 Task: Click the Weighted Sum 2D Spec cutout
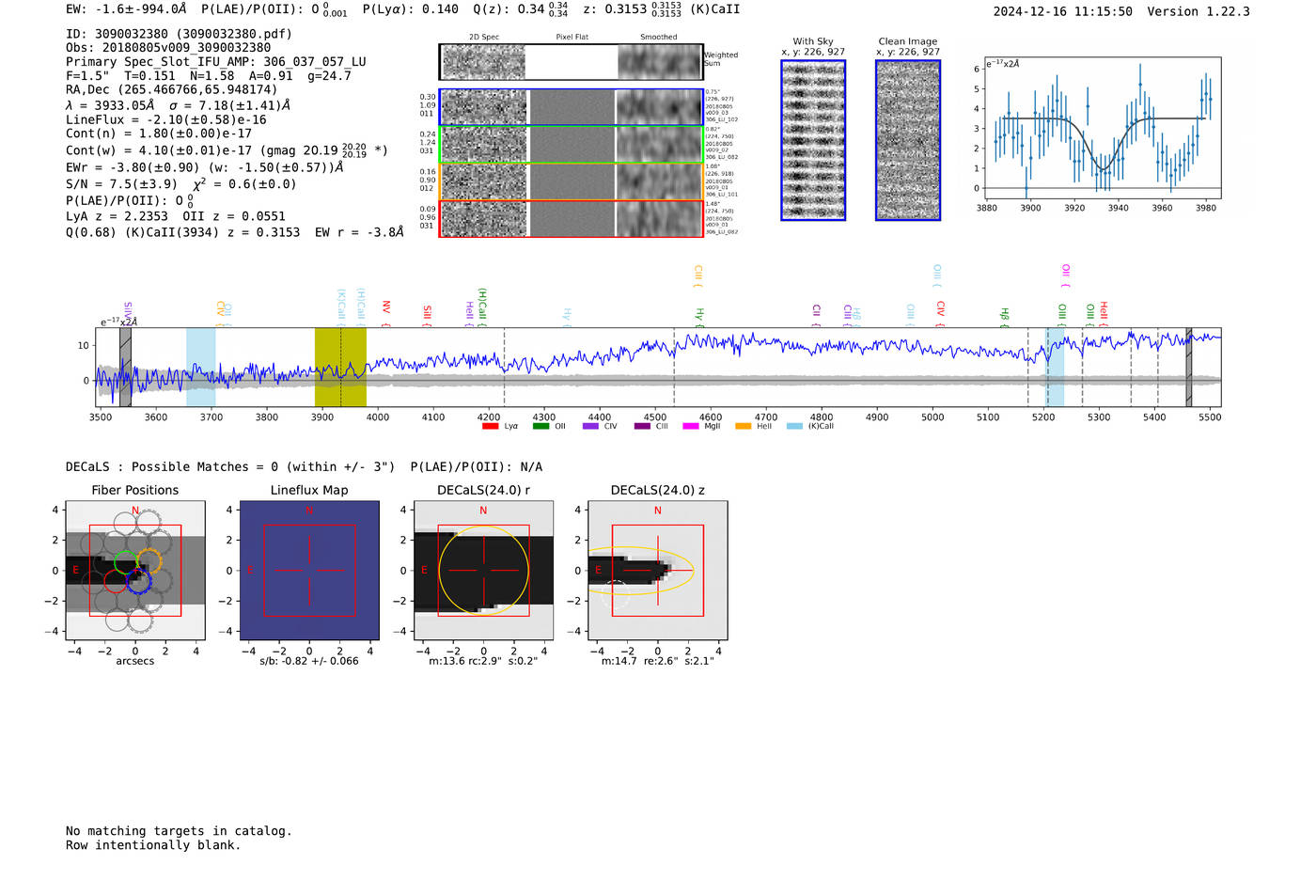click(x=483, y=62)
